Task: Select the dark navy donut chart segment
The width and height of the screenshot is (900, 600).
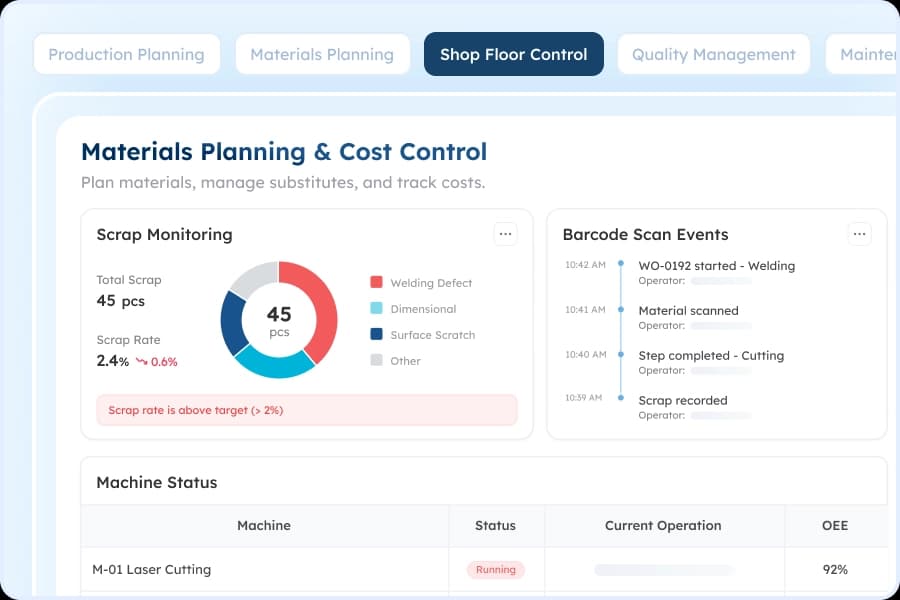Action: click(x=231, y=324)
